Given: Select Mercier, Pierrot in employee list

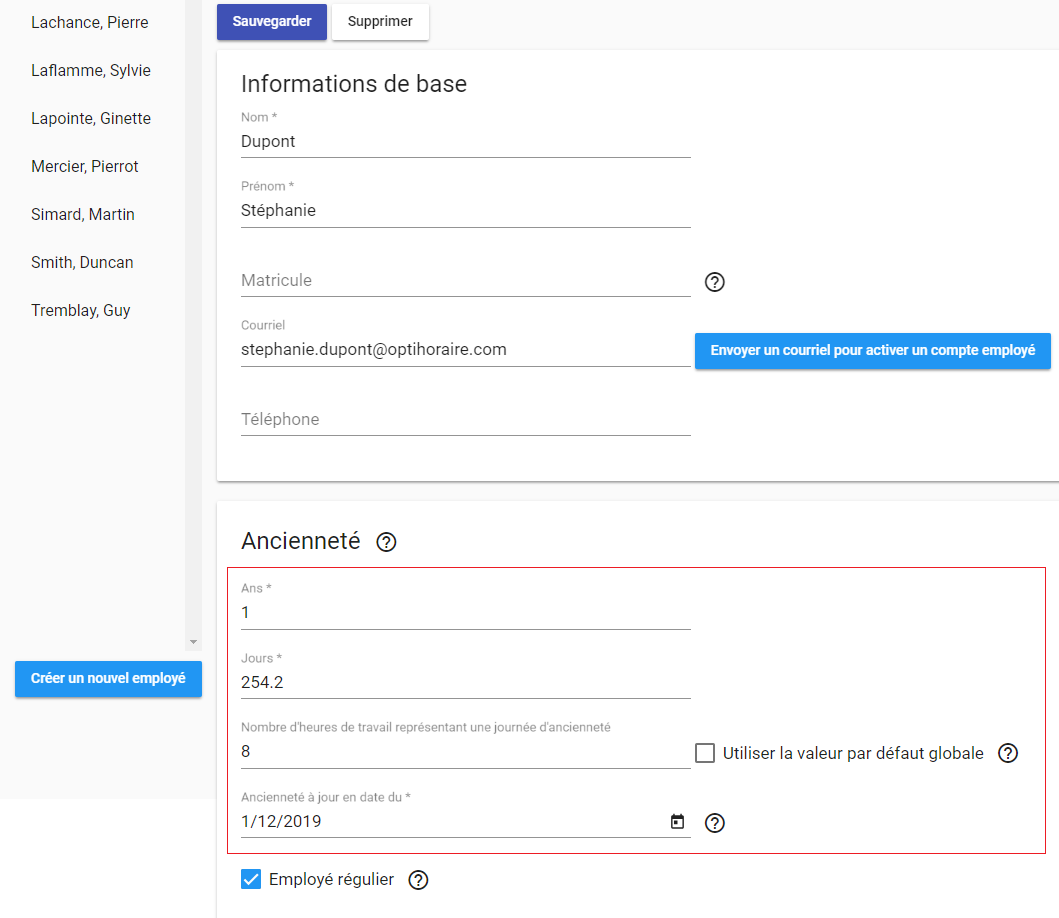Looking at the screenshot, I should coord(84,166).
